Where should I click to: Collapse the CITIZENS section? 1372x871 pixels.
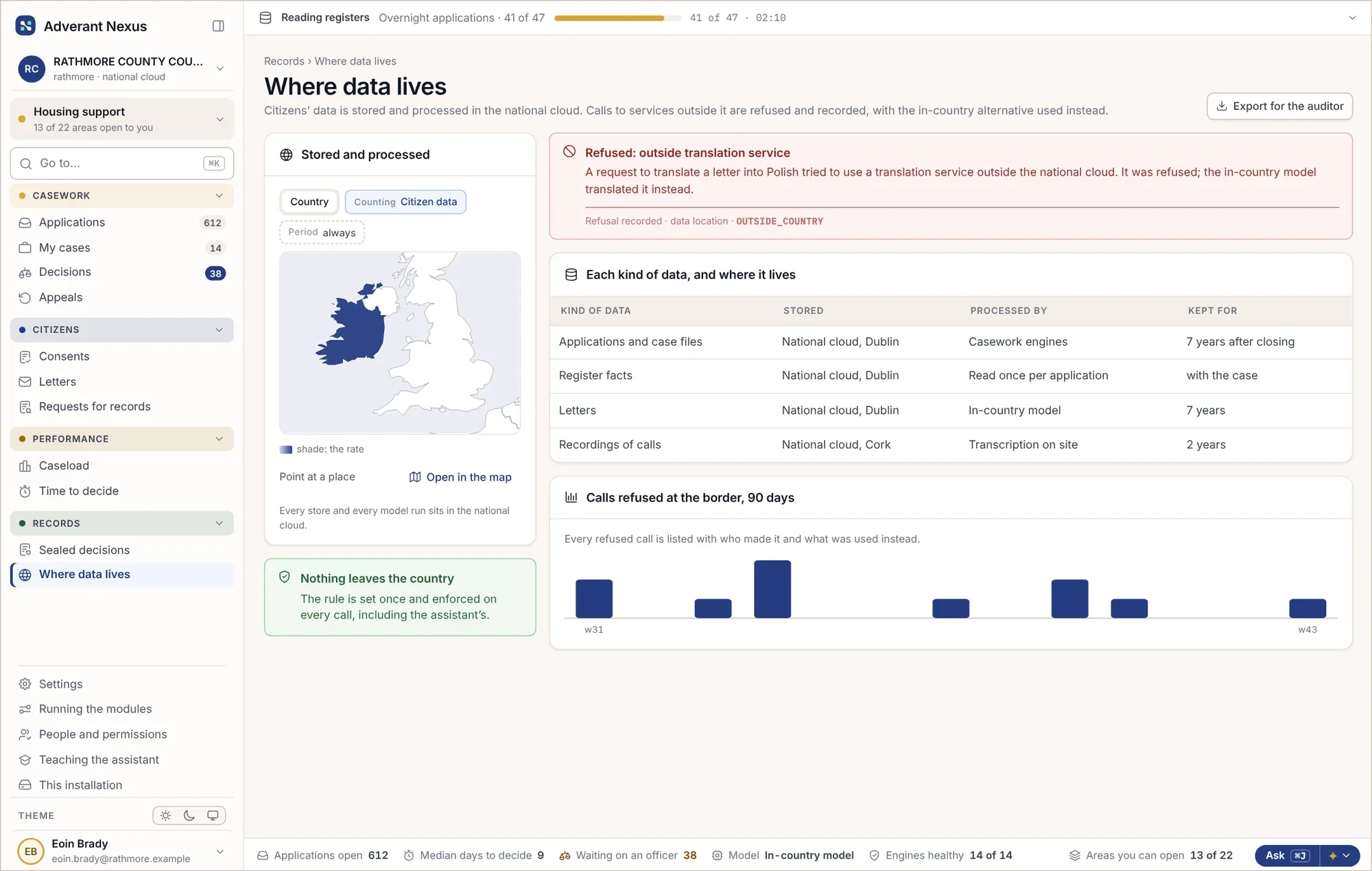[122, 329]
